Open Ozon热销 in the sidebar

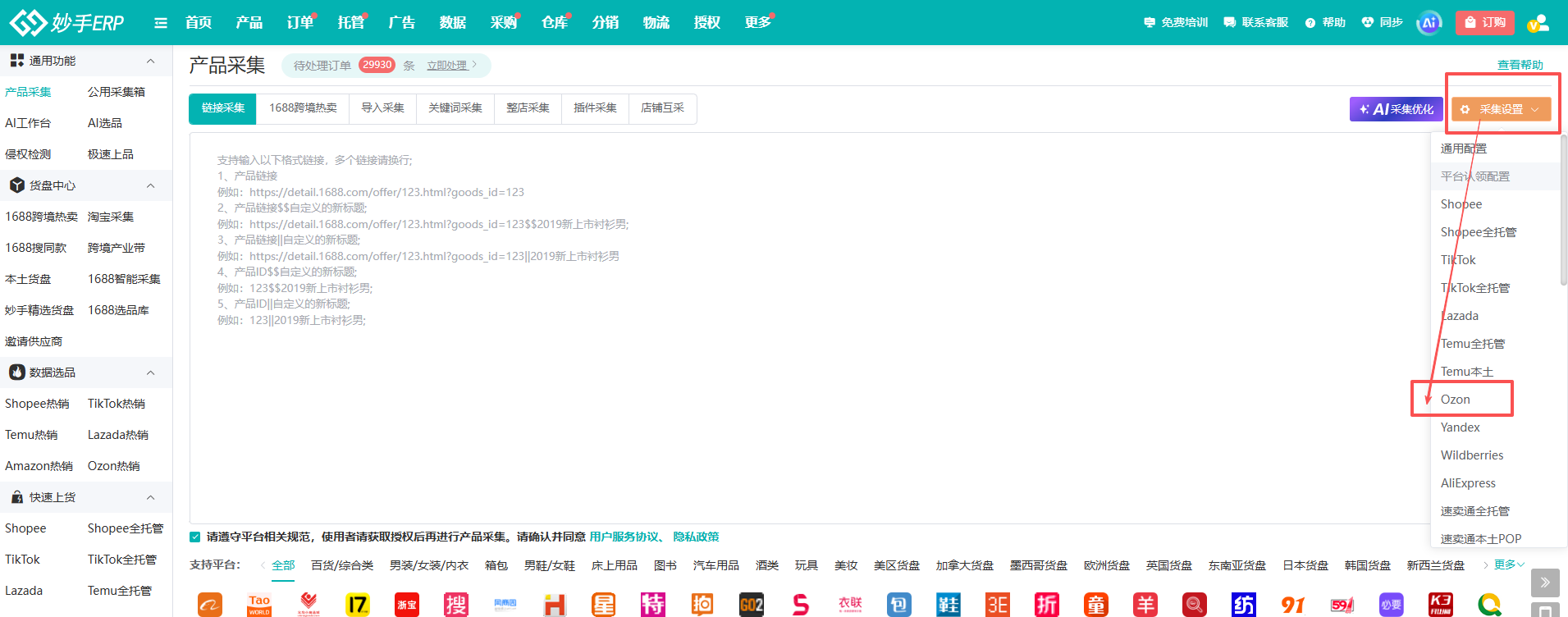tap(113, 466)
